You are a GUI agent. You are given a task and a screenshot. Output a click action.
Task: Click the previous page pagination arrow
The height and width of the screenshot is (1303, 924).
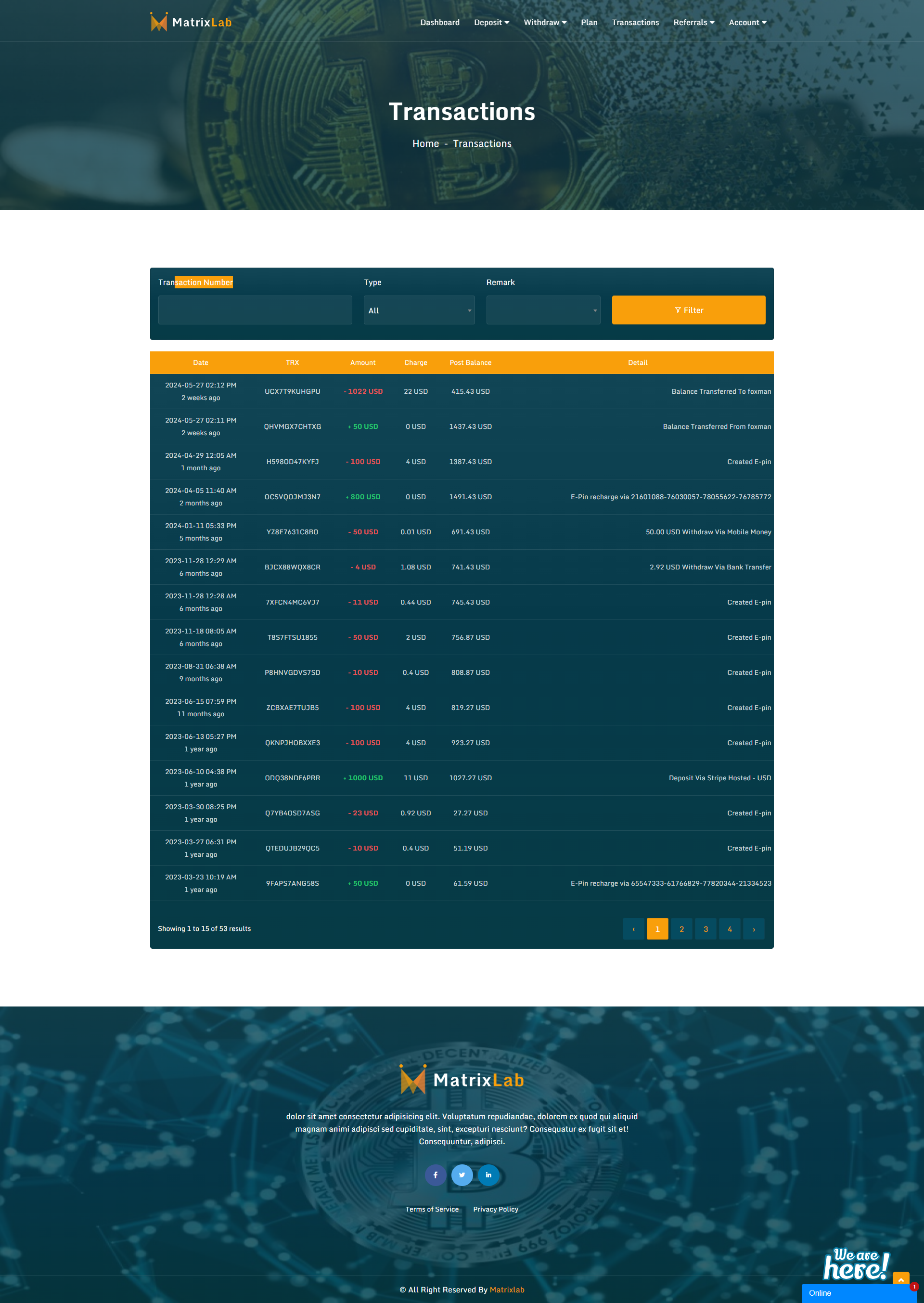pos(633,929)
